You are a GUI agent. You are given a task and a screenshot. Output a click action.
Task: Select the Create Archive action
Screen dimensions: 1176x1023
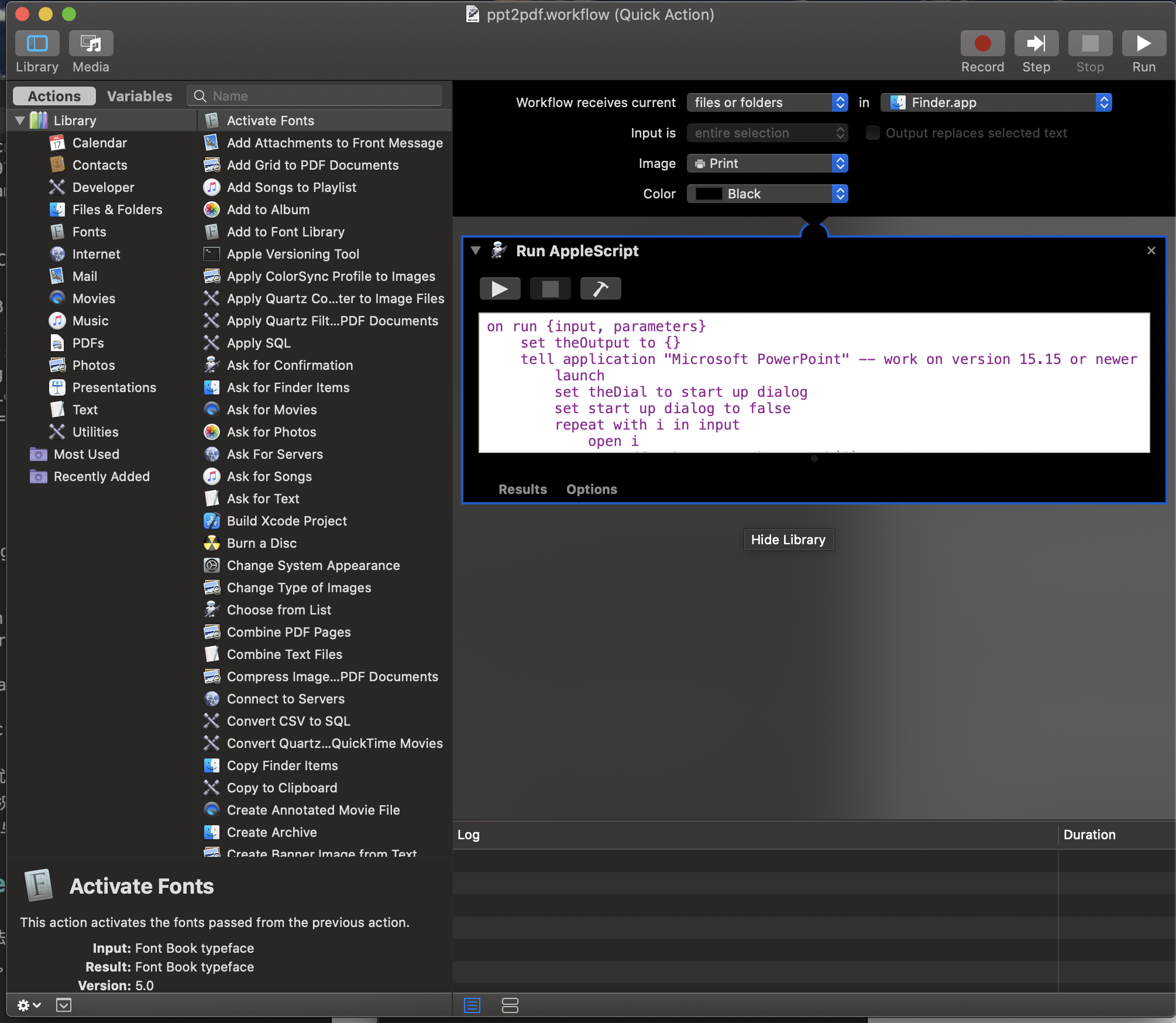click(x=325, y=832)
